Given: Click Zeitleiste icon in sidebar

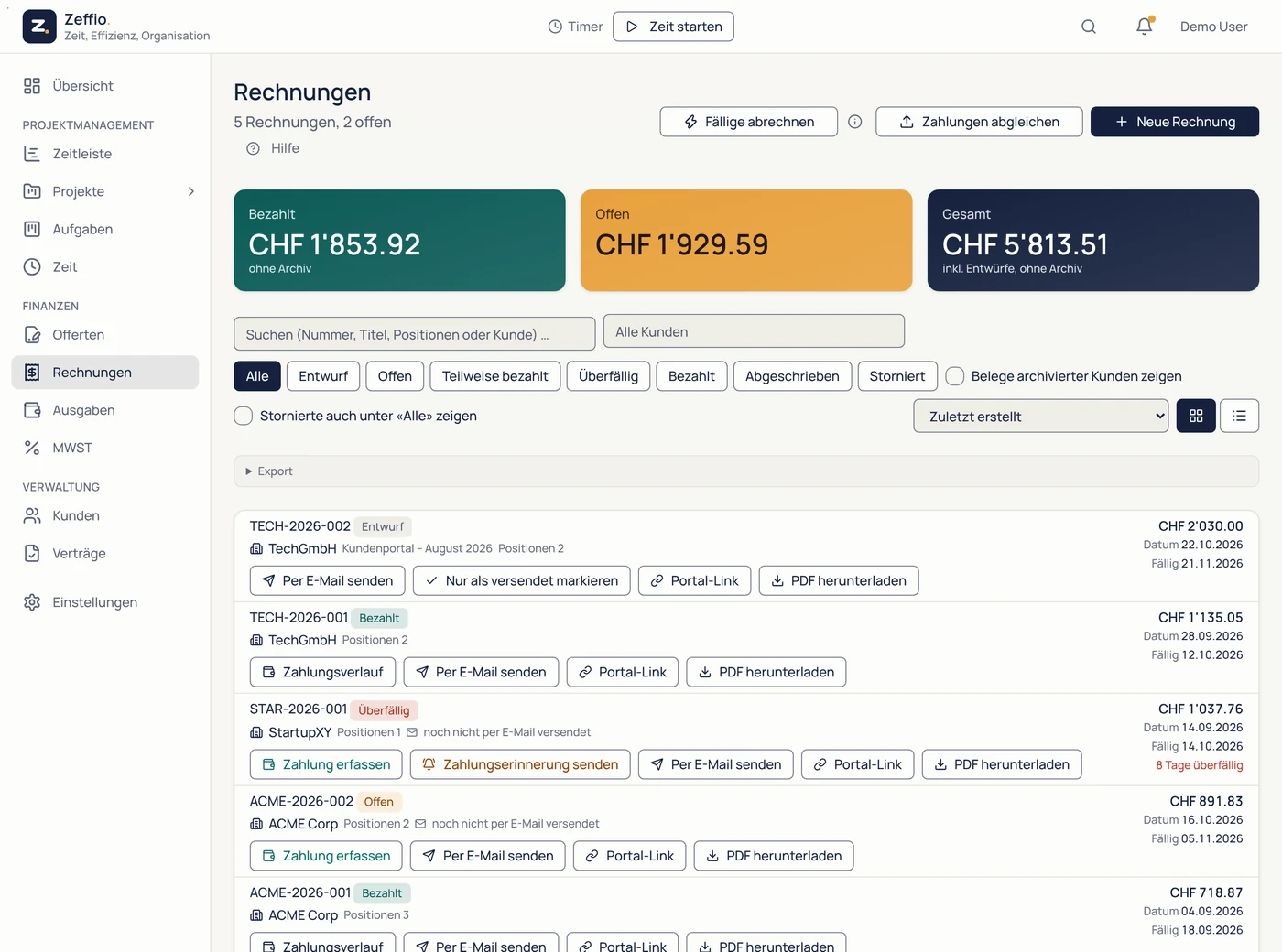Looking at the screenshot, I should (32, 154).
